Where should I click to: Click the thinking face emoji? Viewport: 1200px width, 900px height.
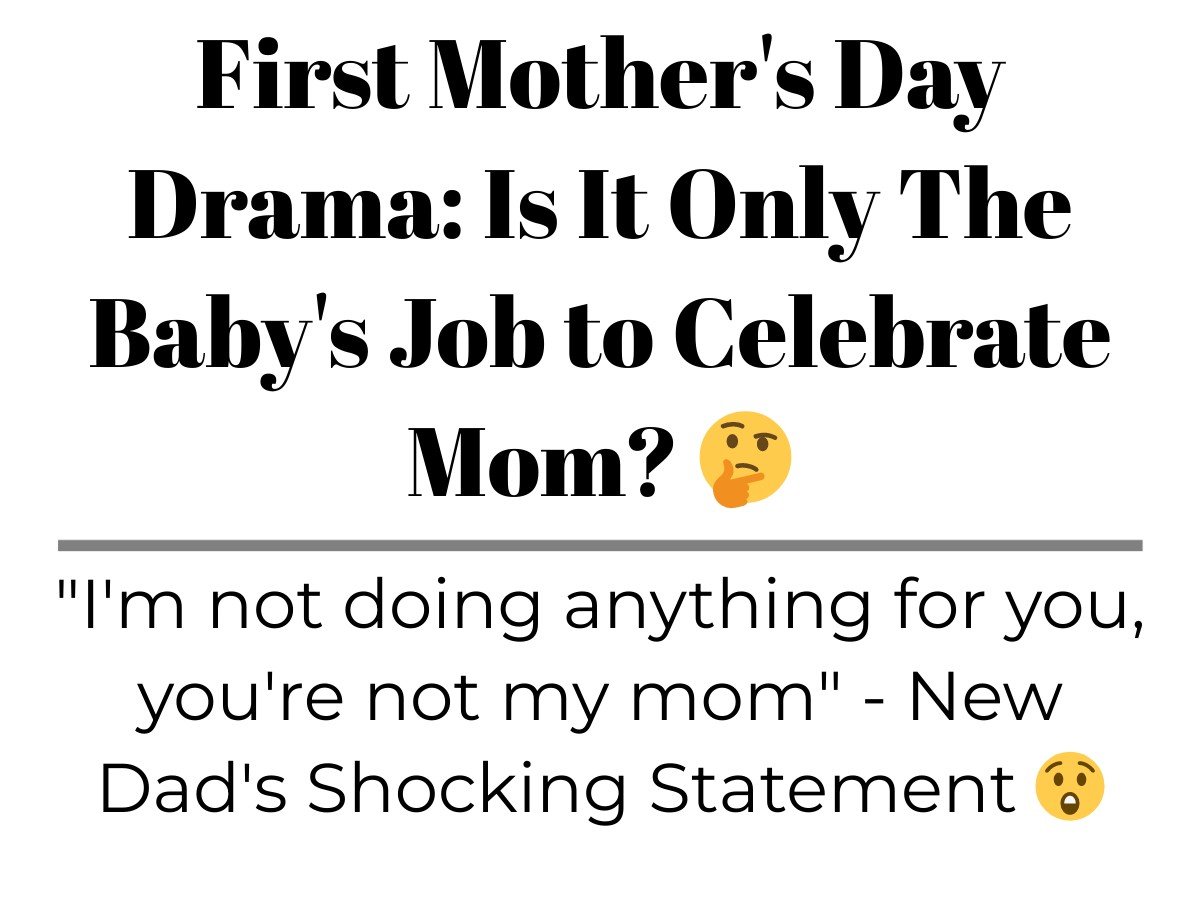pyautogui.click(x=745, y=459)
